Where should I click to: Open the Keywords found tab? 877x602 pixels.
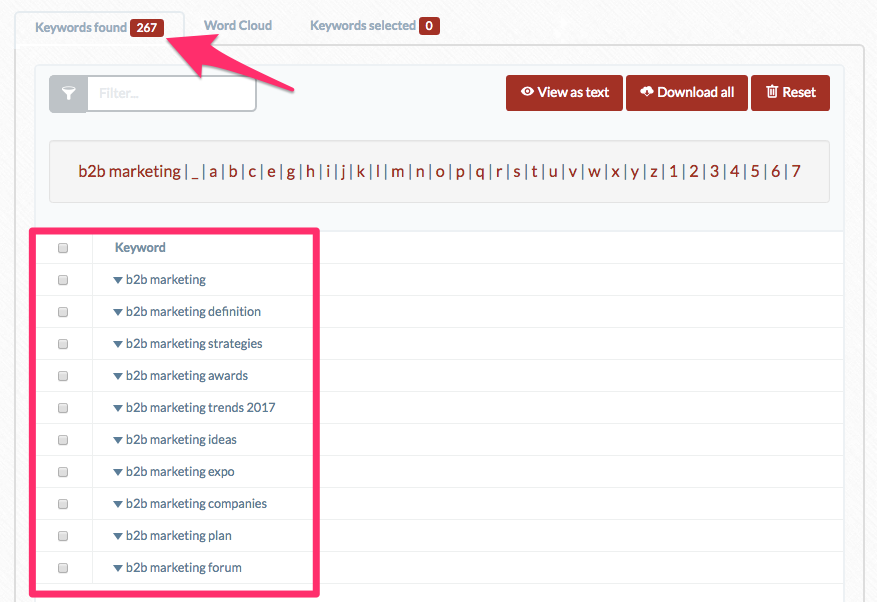(x=99, y=27)
